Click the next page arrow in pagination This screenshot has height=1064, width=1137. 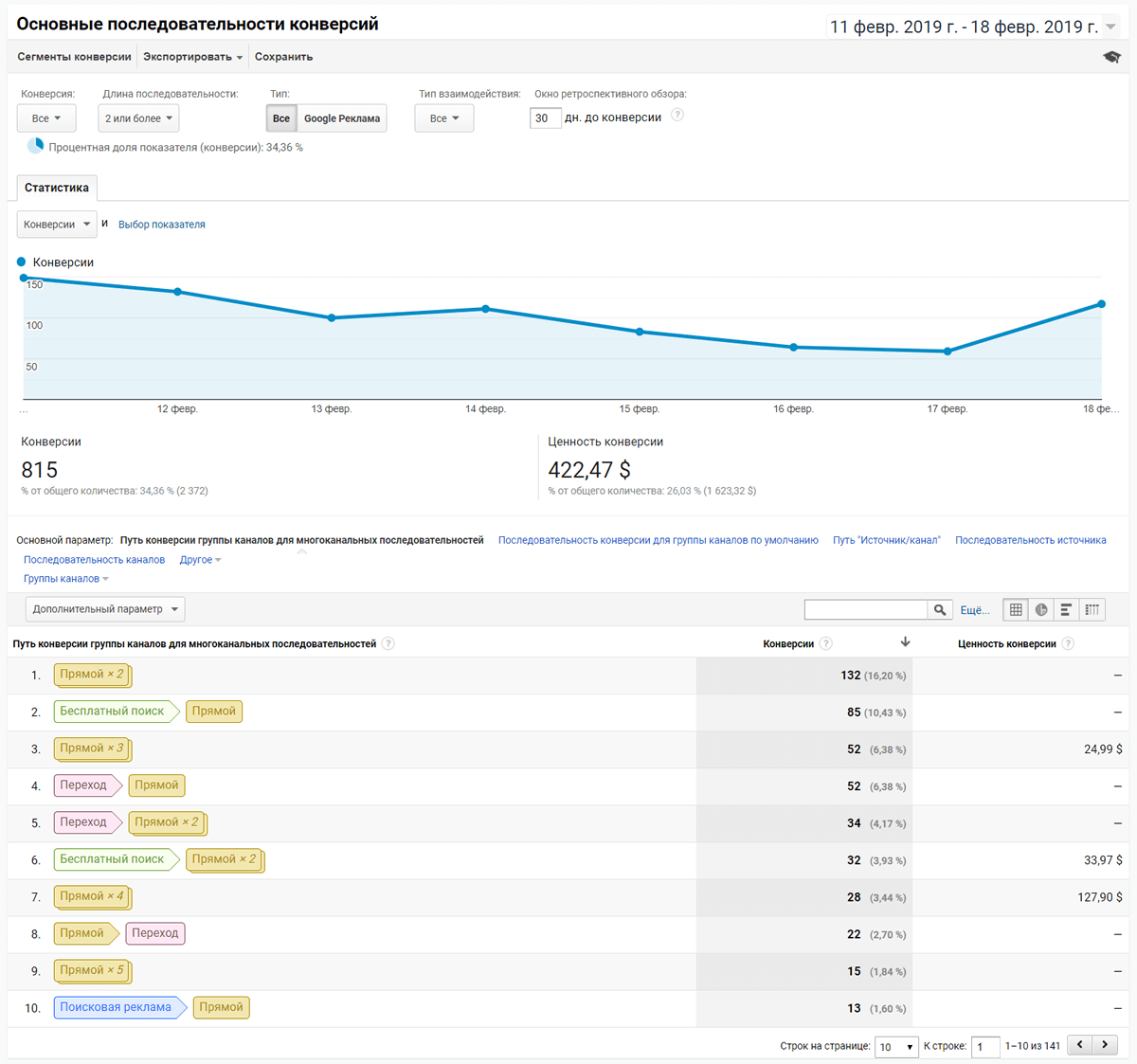coord(1104,1044)
